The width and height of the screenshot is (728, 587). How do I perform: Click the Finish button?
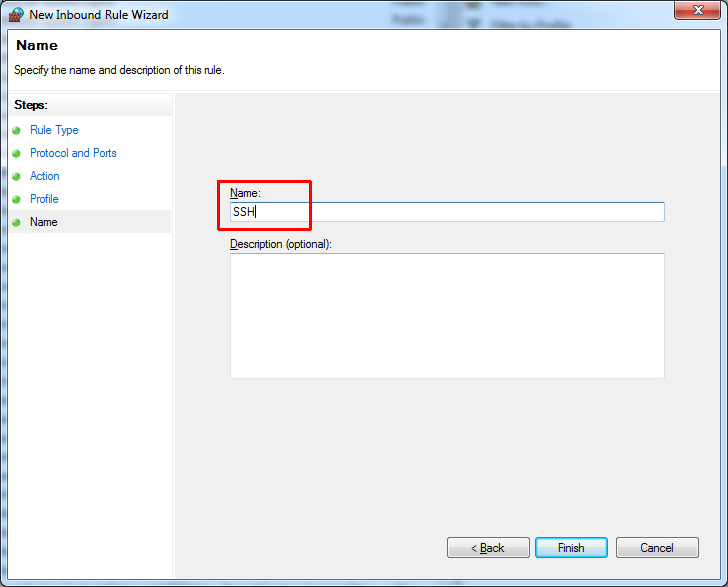pos(571,548)
